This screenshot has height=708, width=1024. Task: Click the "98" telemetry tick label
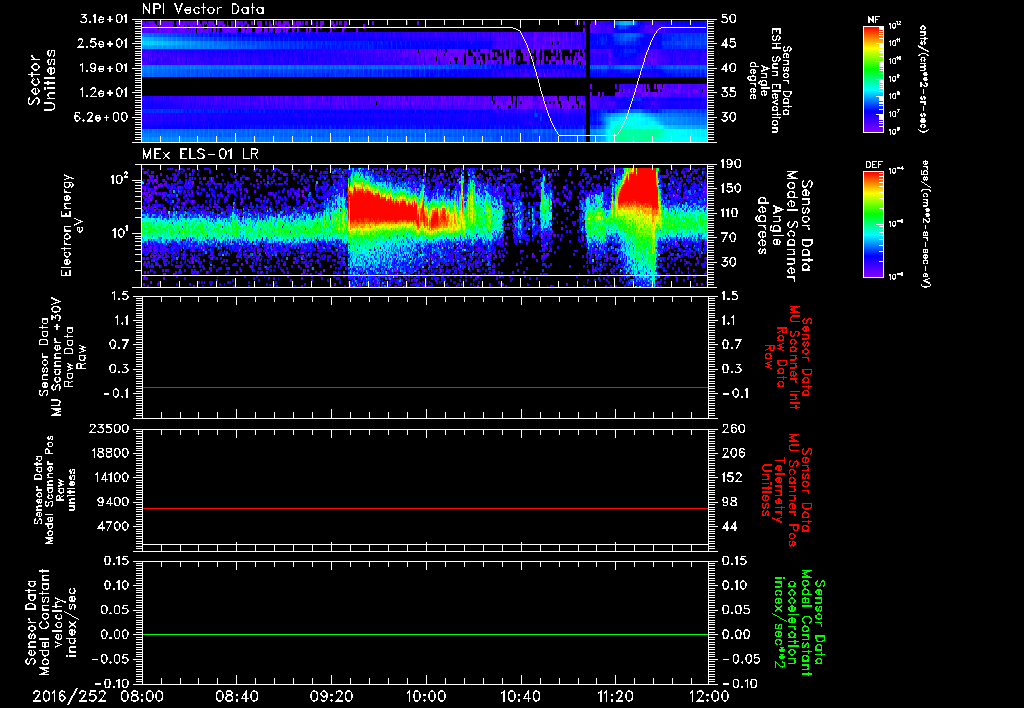click(x=729, y=502)
